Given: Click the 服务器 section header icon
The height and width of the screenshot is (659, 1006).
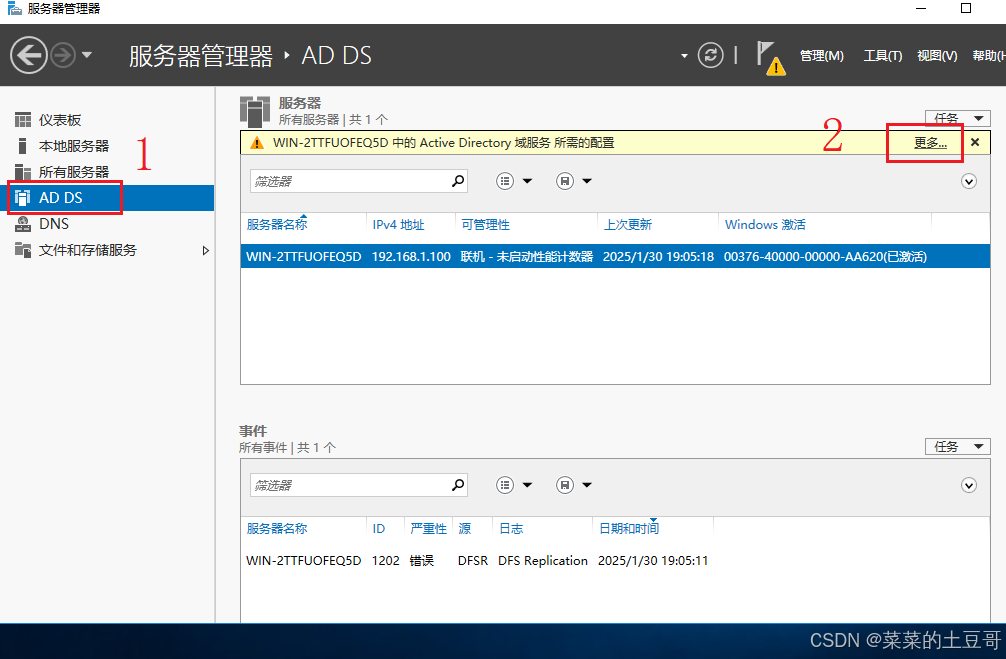Looking at the screenshot, I should point(255,112).
